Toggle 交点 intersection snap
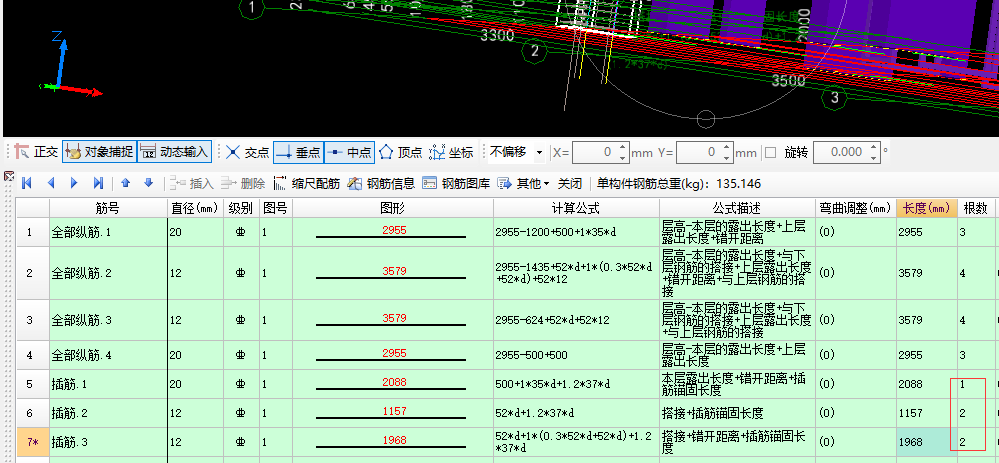Screen dimensions: 999x463 [x=248, y=152]
